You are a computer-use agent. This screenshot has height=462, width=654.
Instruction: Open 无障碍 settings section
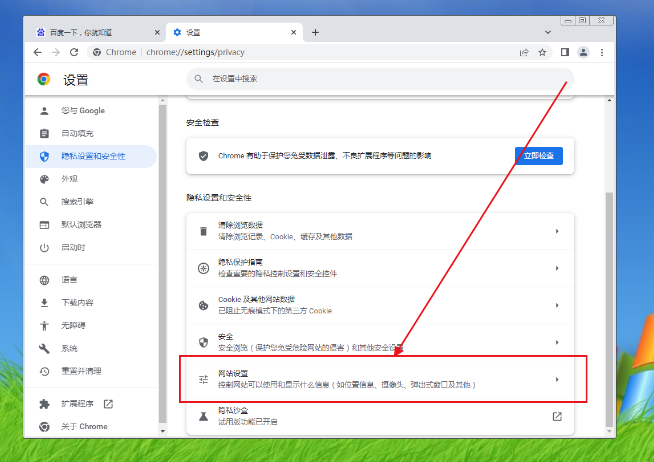click(91, 326)
